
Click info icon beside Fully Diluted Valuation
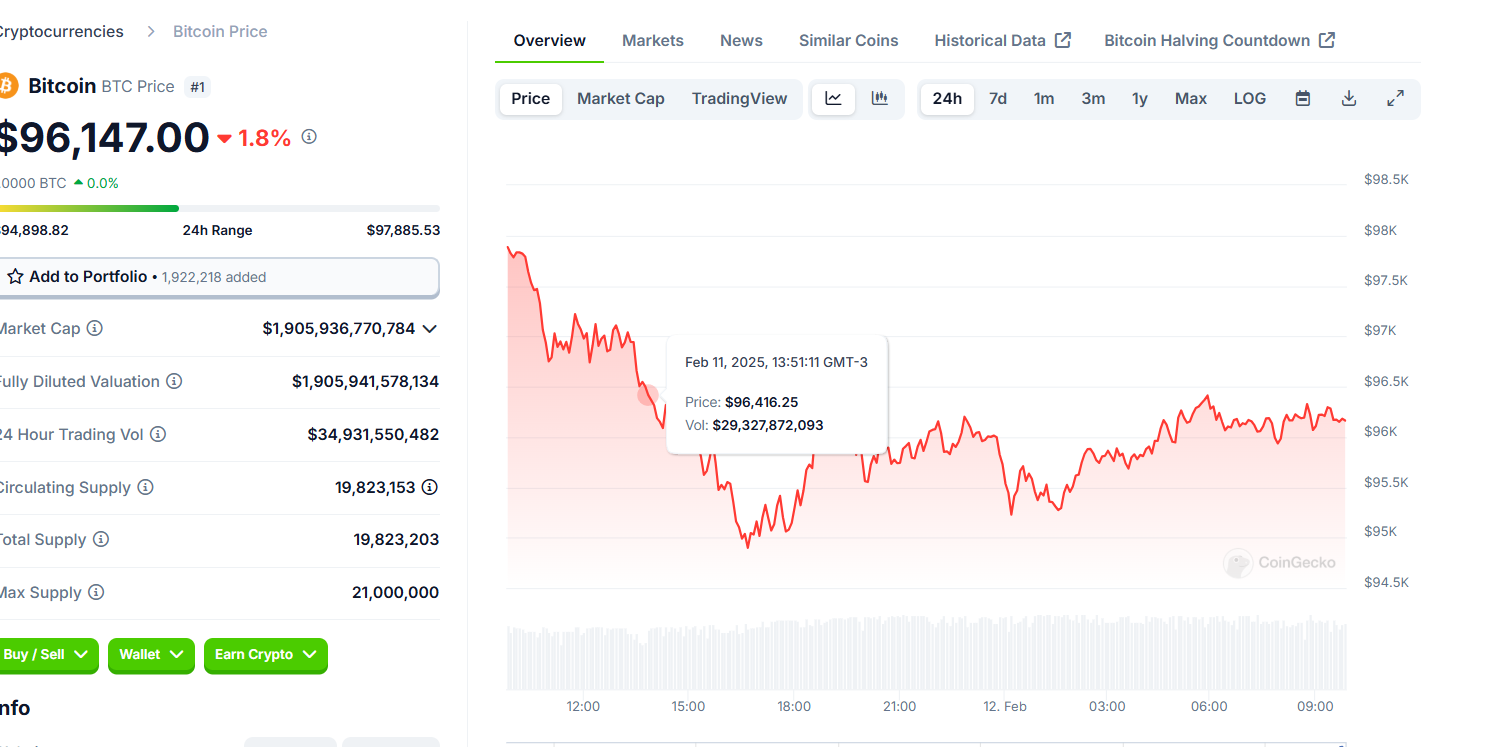pyautogui.click(x=174, y=381)
